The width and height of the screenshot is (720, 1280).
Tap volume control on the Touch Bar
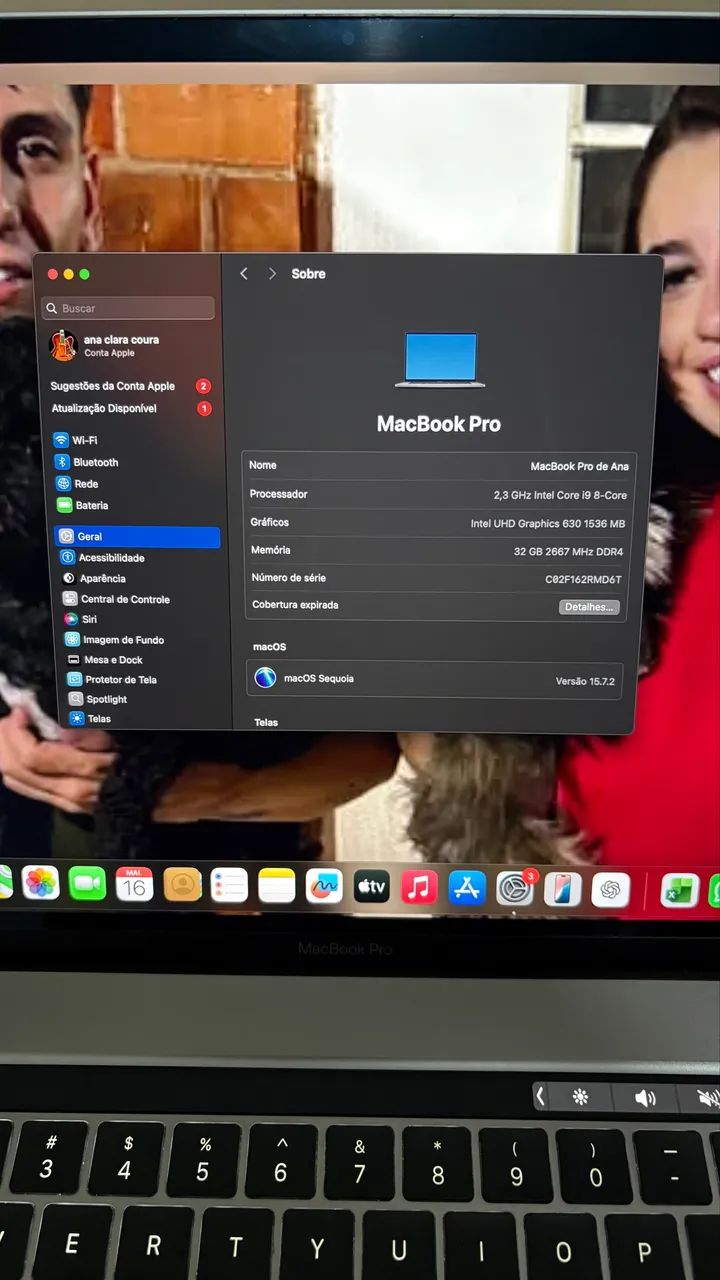pos(645,1098)
